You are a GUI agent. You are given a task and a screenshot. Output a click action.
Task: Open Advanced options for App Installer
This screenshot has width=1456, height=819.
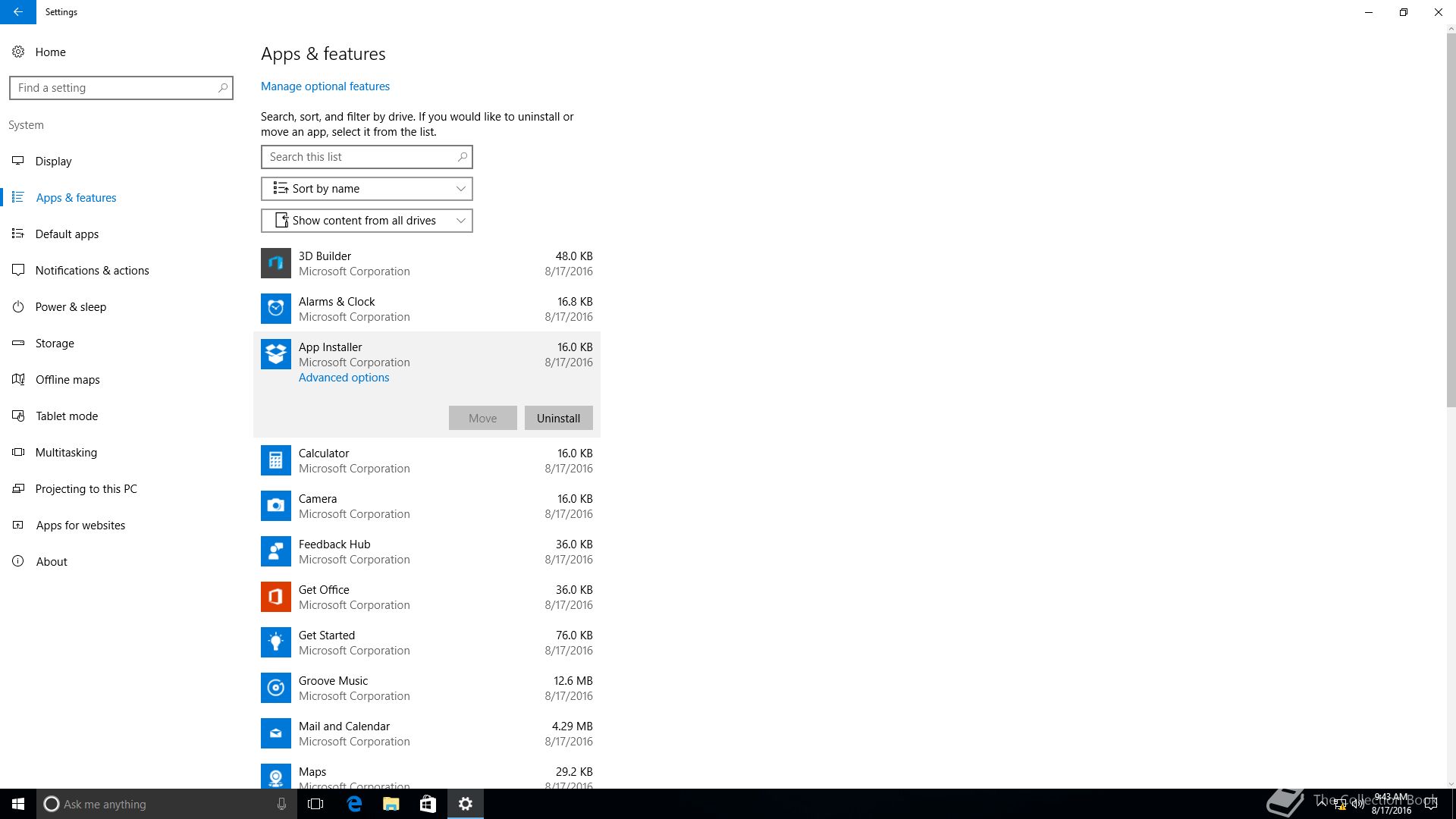(344, 378)
